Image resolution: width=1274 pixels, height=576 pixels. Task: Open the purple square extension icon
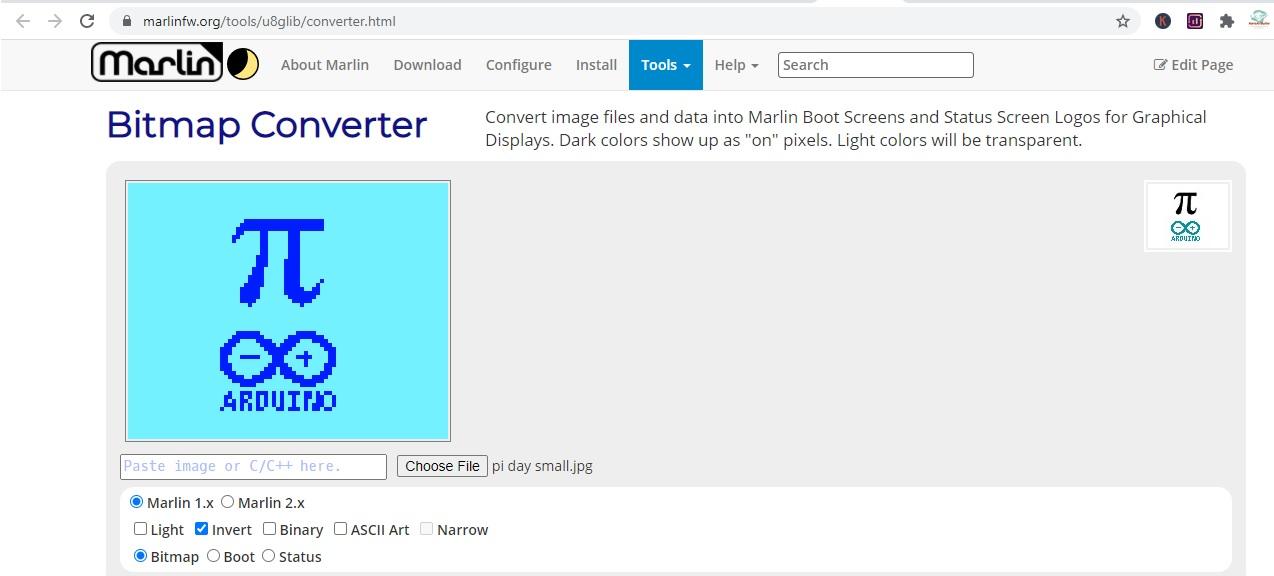point(1195,21)
